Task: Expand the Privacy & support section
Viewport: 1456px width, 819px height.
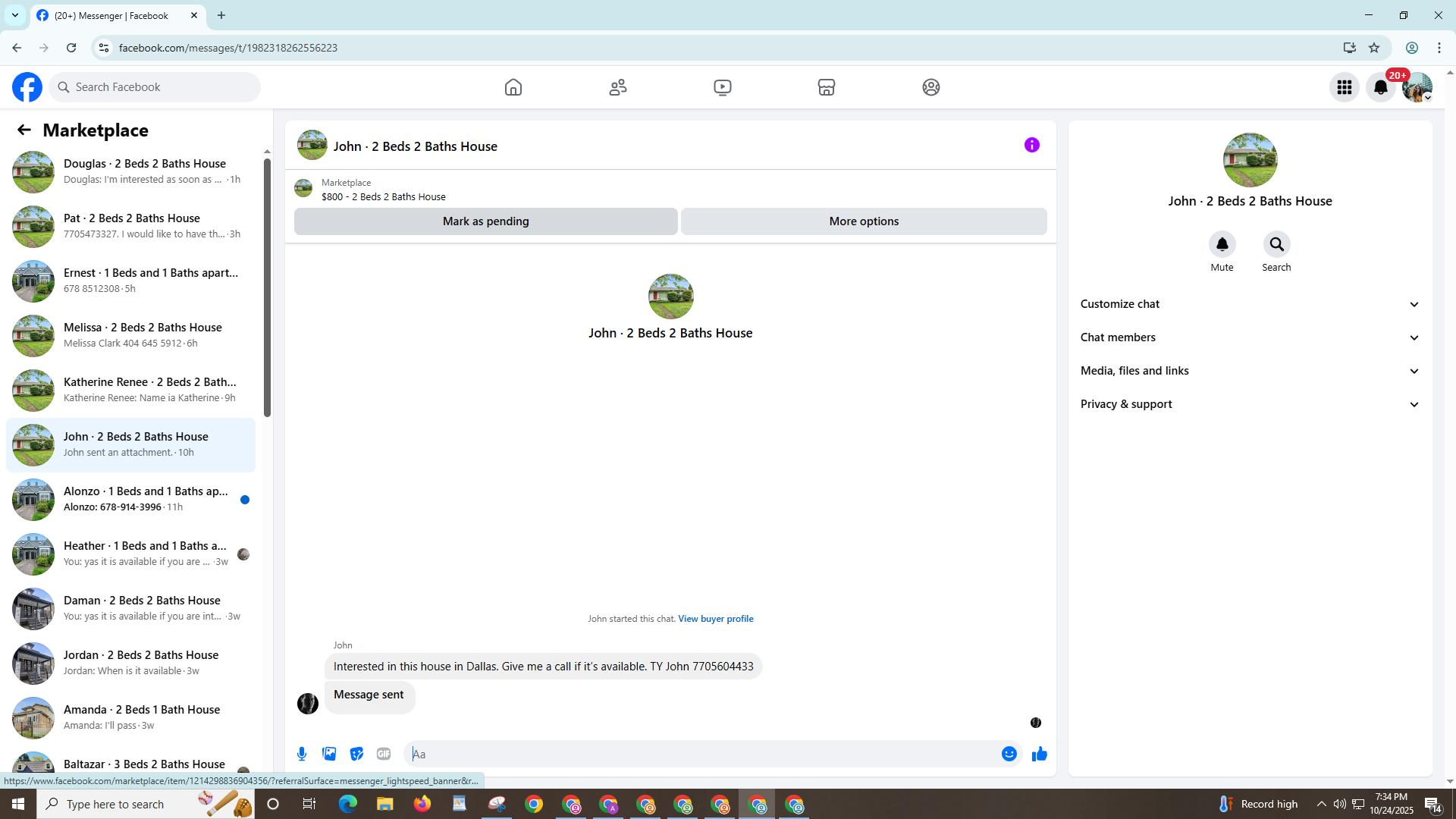Action: [x=1249, y=404]
